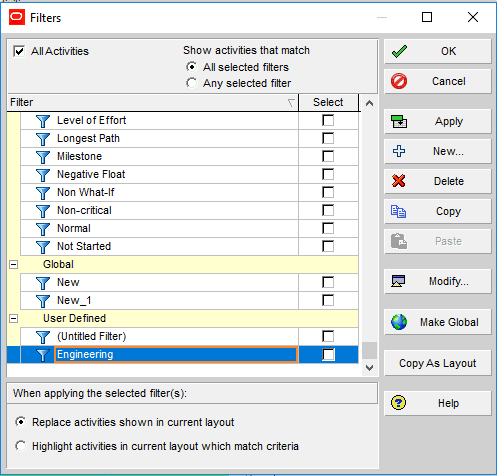Click the filter list scrollbar thumb
The width and height of the screenshot is (497, 476).
point(369,351)
